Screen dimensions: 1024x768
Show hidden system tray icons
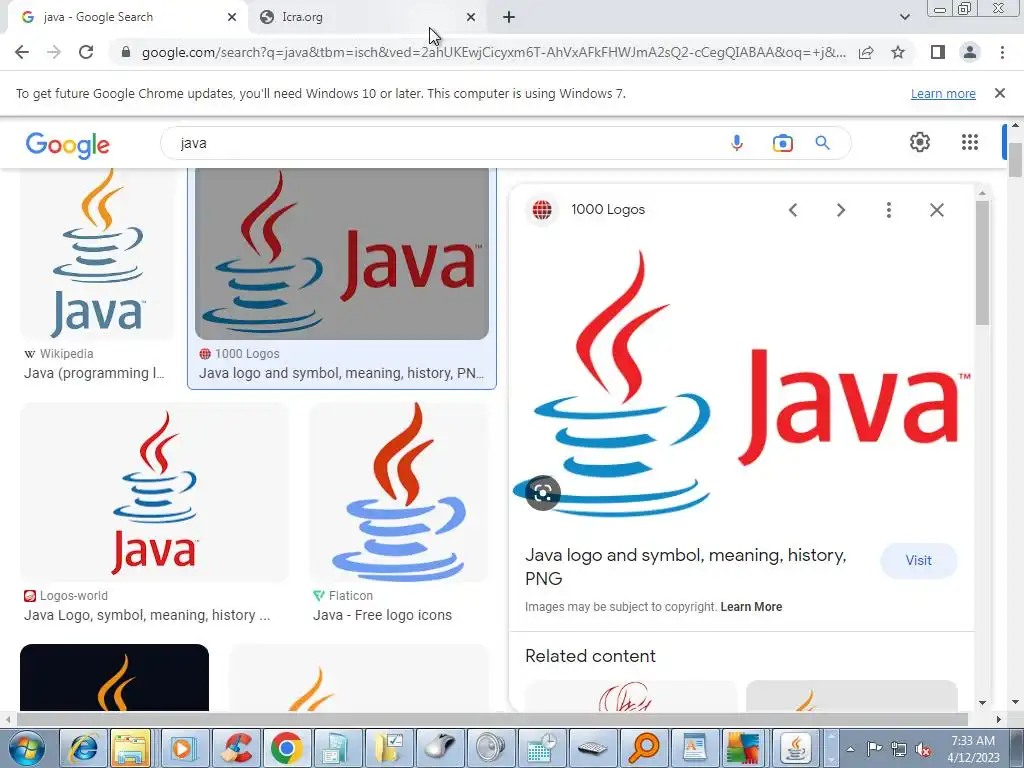850,749
